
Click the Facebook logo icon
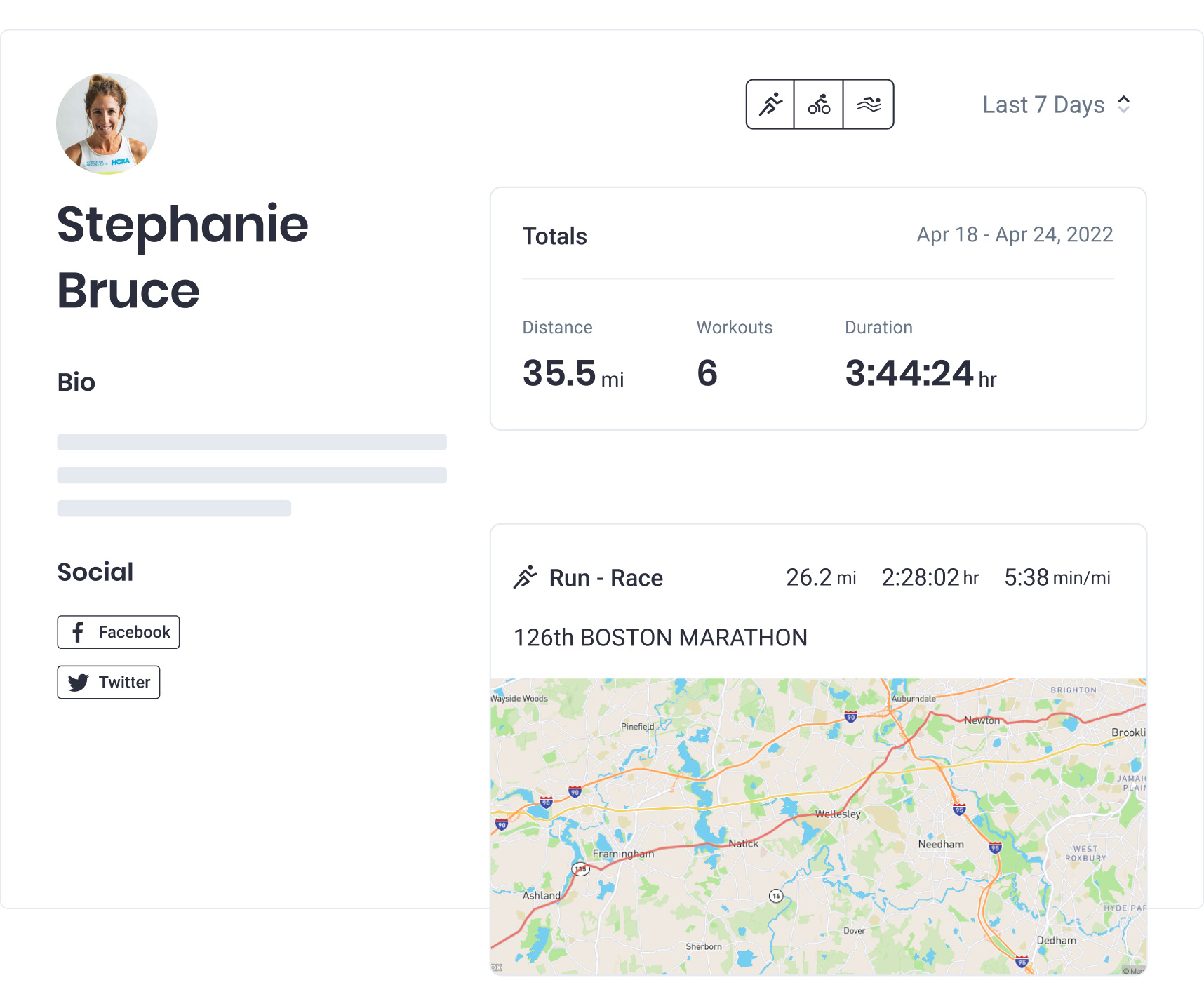click(x=78, y=632)
